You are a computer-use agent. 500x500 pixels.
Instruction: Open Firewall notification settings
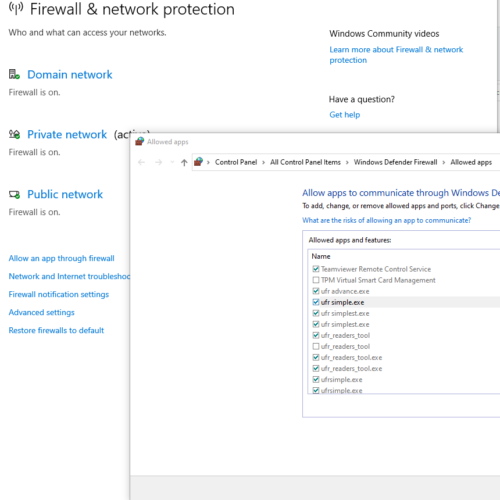coord(59,294)
